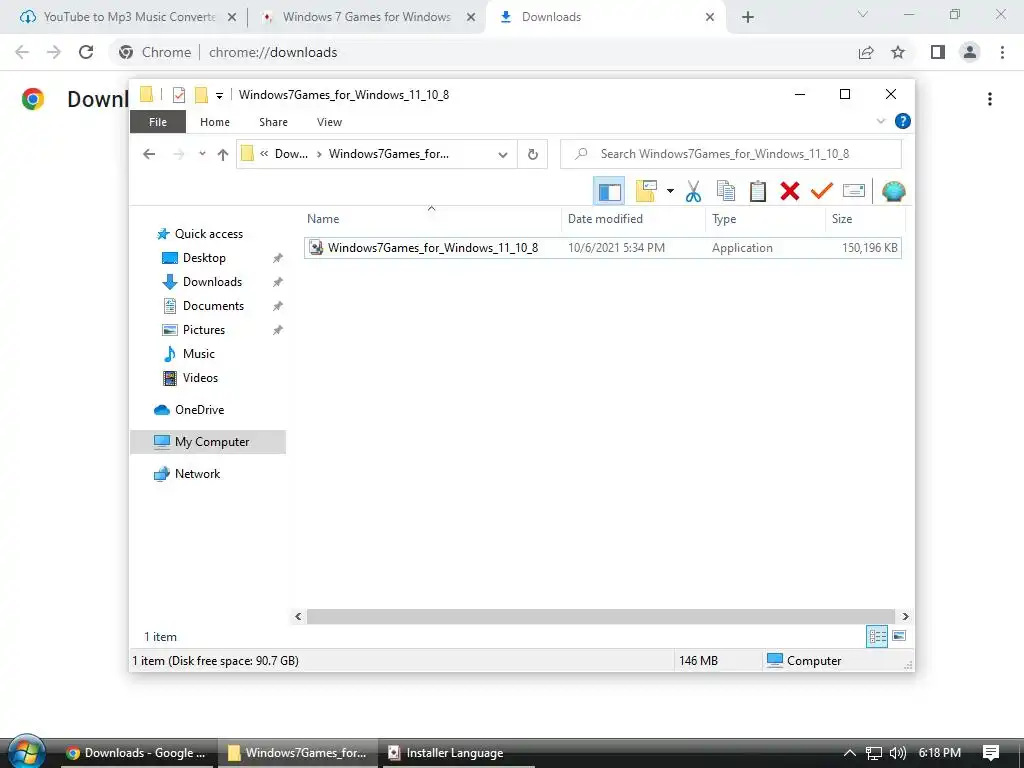The width and height of the screenshot is (1024, 768).
Task: Select Downloads in navigation pane
Action: pyautogui.click(x=212, y=282)
